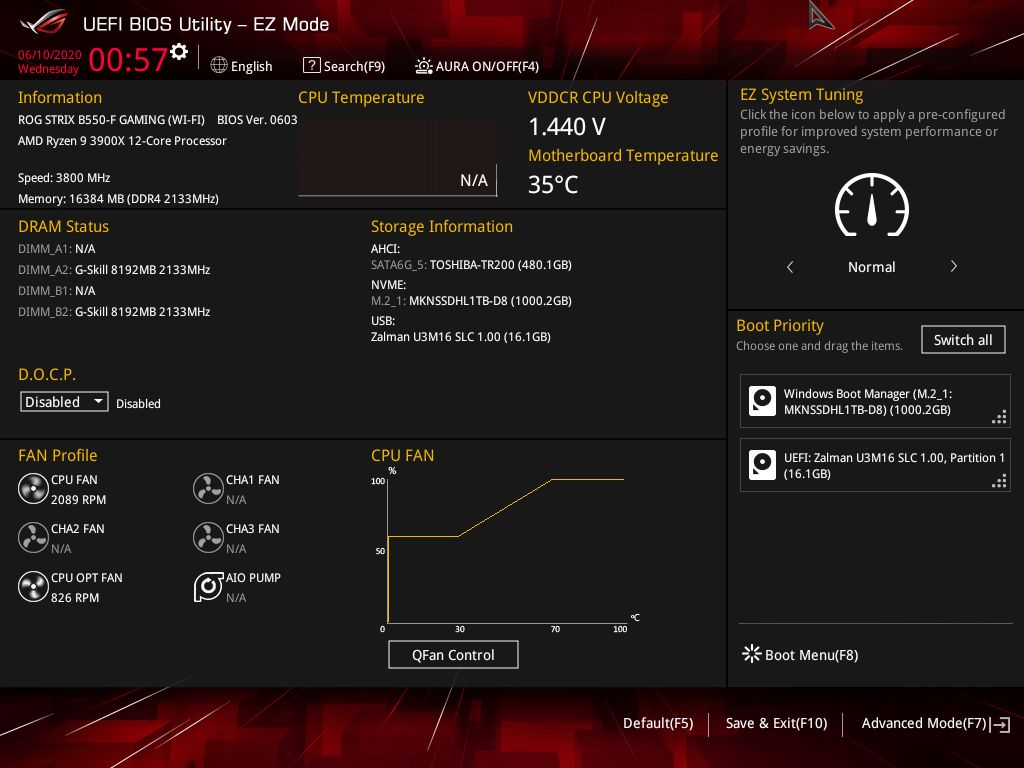Viewport: 1024px width, 768px height.
Task: Choose Save & Exit(F10)
Action: [776, 723]
